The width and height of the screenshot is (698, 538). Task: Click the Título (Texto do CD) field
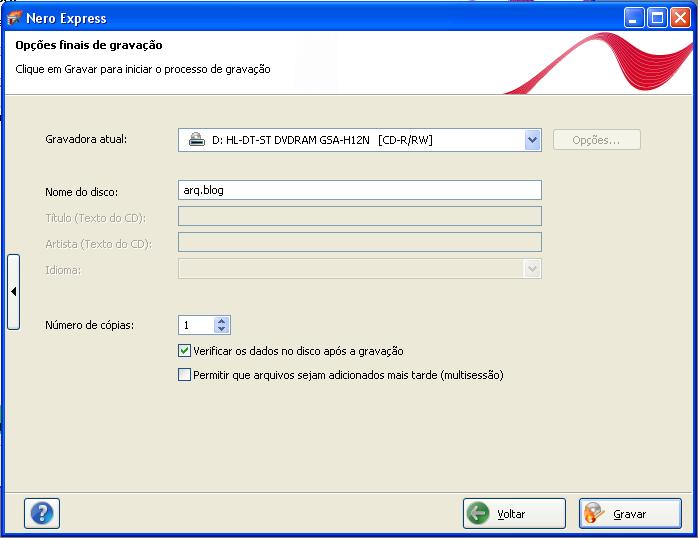(x=360, y=216)
